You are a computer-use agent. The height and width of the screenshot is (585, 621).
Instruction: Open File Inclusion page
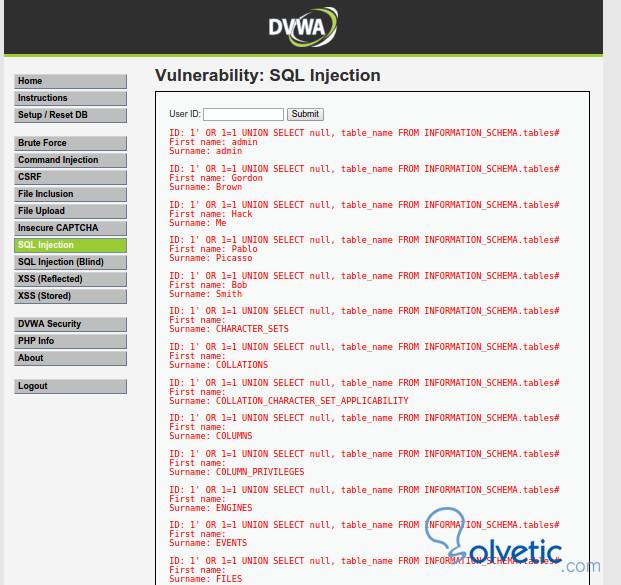click(x=70, y=194)
